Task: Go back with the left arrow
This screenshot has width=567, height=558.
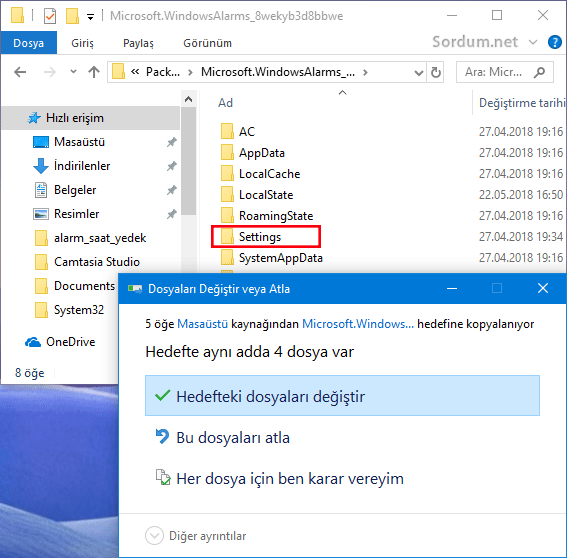Action: coord(20,72)
